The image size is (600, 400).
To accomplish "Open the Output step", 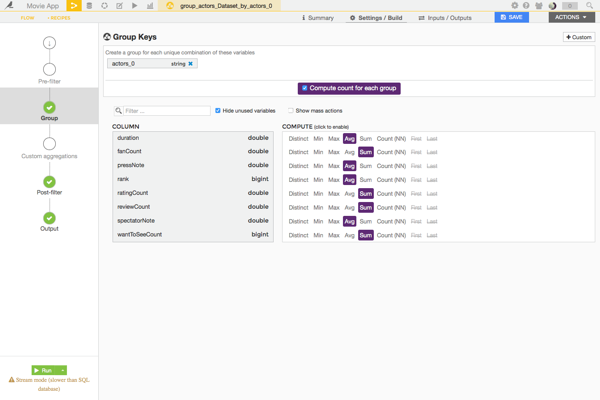I will 49,218.
